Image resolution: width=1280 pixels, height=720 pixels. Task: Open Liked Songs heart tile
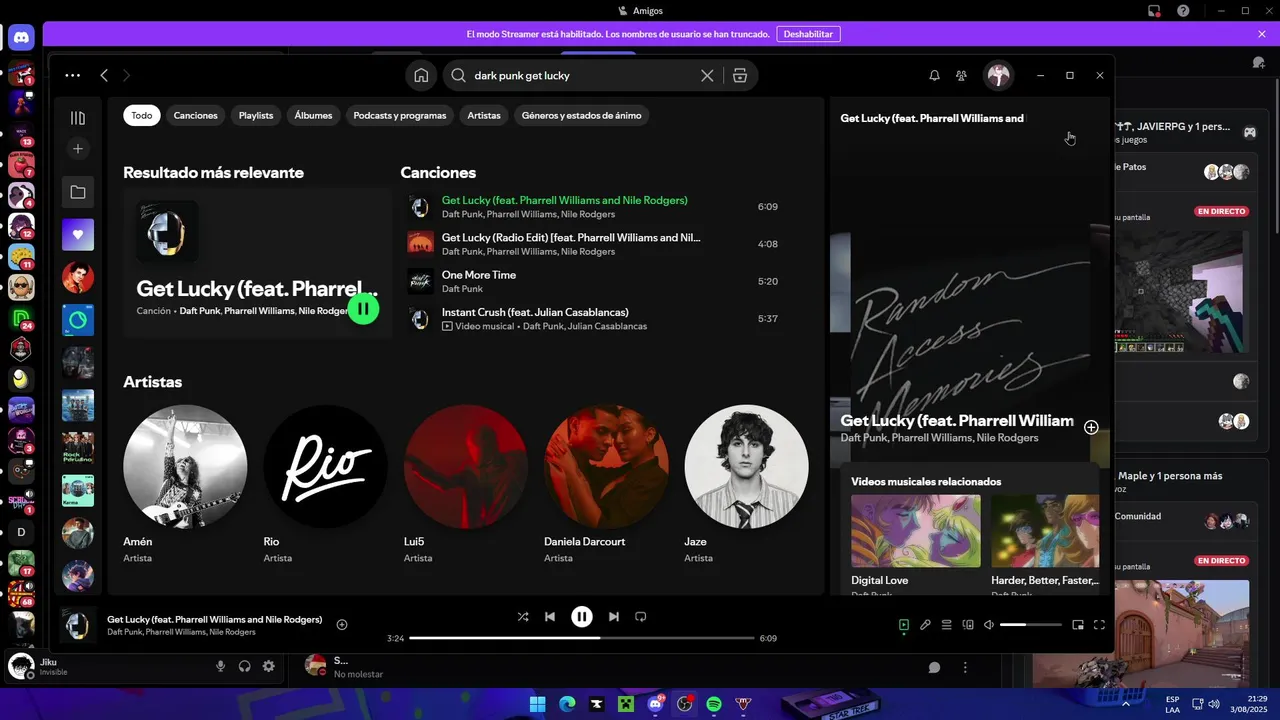pos(78,235)
